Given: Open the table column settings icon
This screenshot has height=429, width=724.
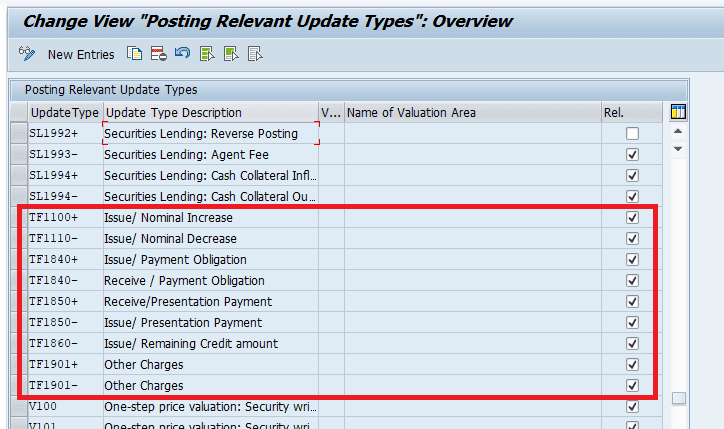Looking at the screenshot, I should 678,112.
